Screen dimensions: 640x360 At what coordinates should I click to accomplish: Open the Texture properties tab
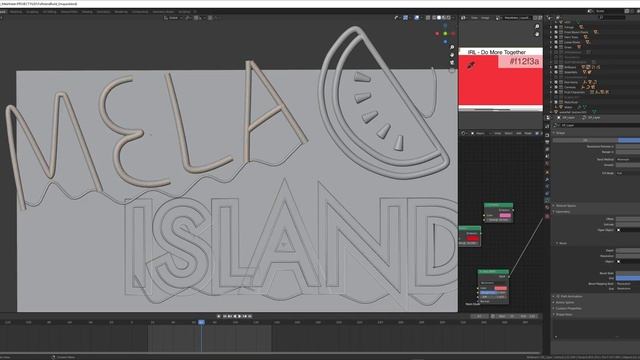pyautogui.click(x=547, y=216)
